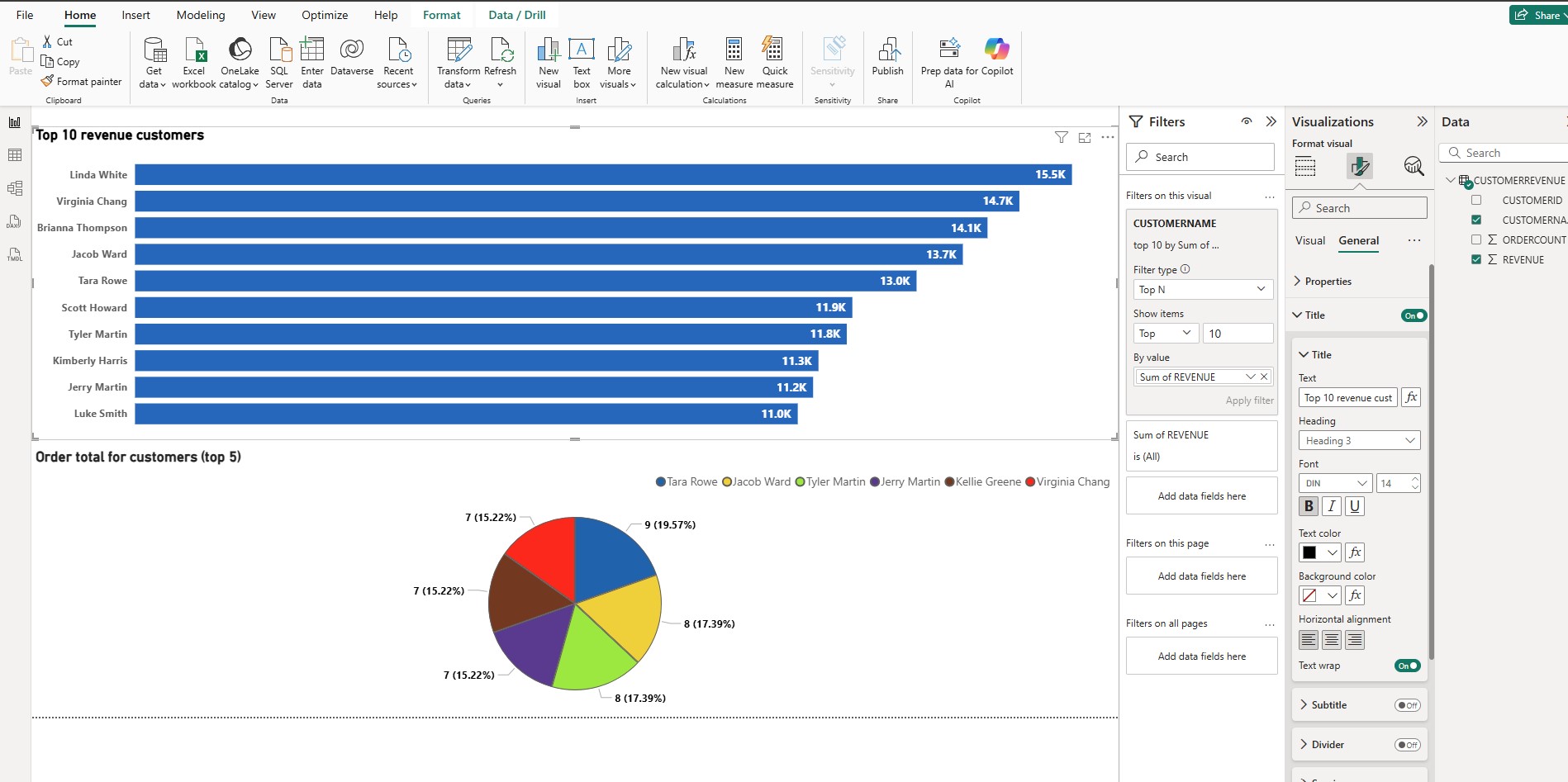
Task: Open the Modeling ribbon tab
Action: click(x=201, y=15)
